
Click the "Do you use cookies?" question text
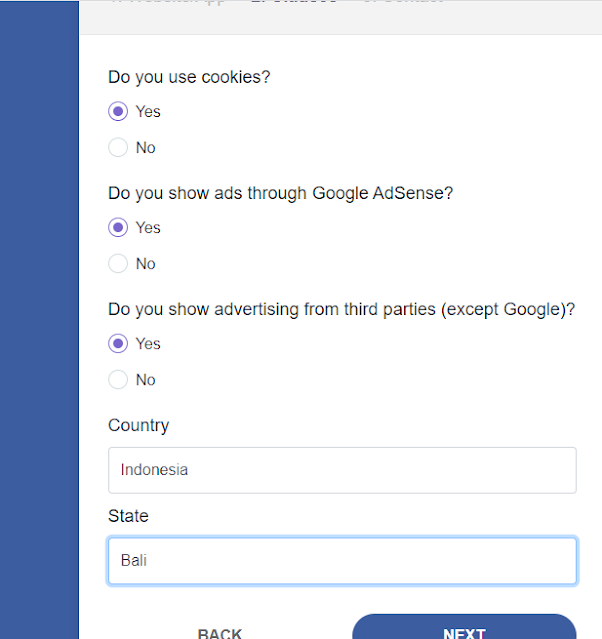[x=189, y=76]
